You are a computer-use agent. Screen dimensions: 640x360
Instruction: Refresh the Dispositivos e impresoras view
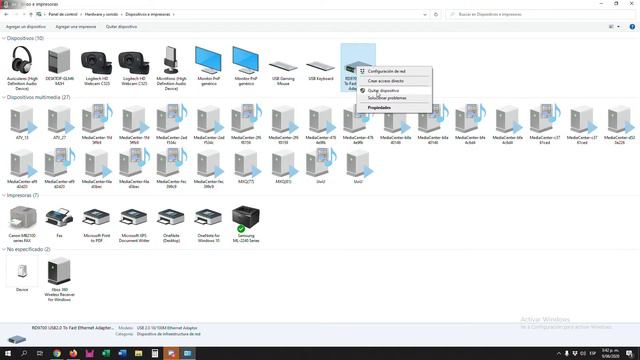point(436,14)
